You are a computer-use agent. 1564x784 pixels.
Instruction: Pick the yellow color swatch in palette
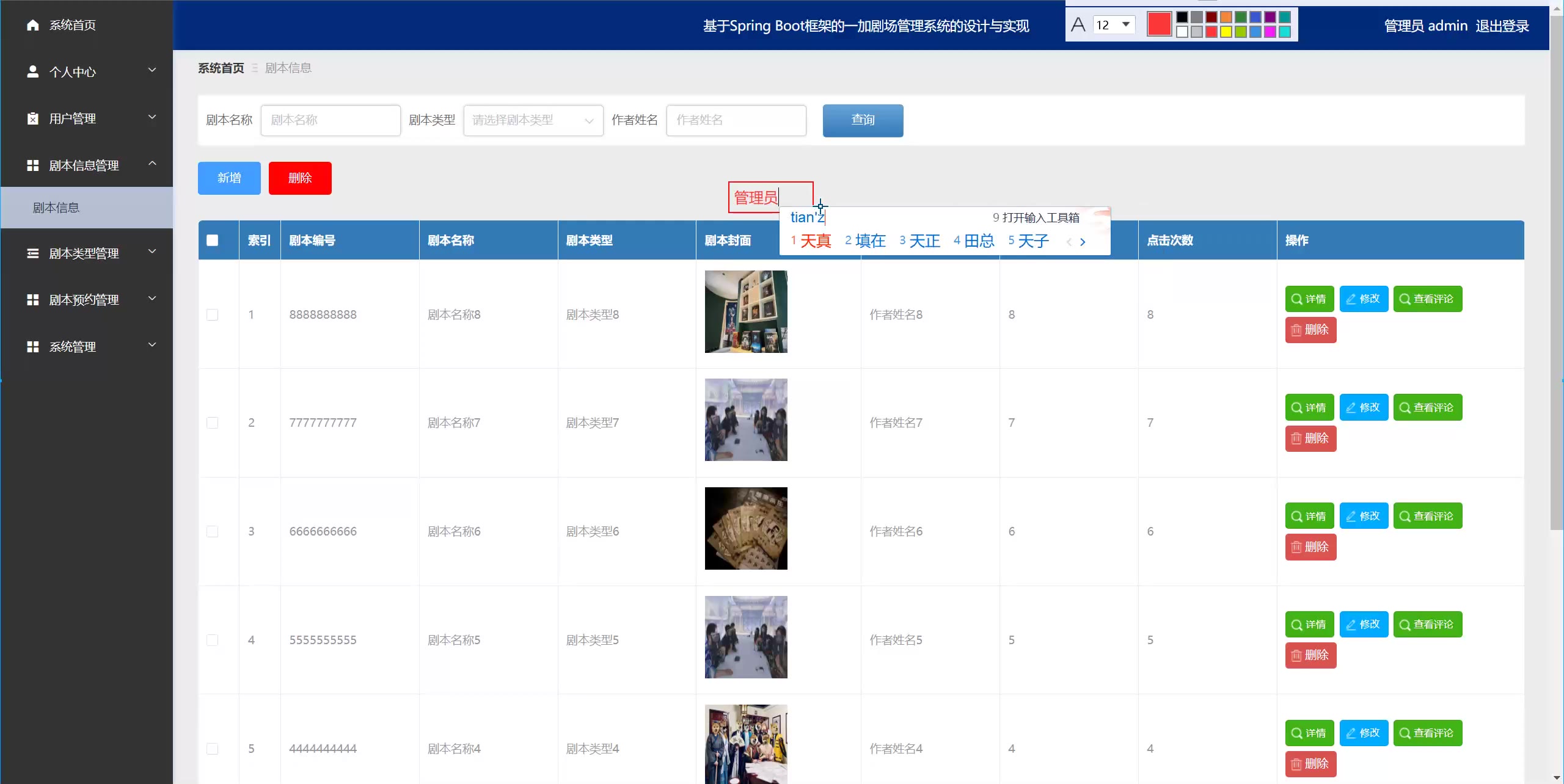[x=1226, y=32]
